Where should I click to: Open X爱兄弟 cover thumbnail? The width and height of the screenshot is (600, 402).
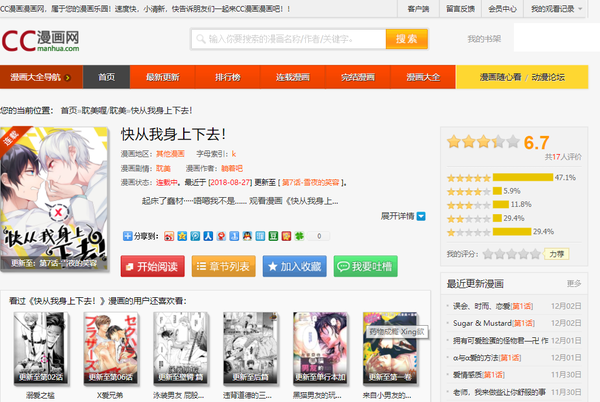(x=110, y=348)
